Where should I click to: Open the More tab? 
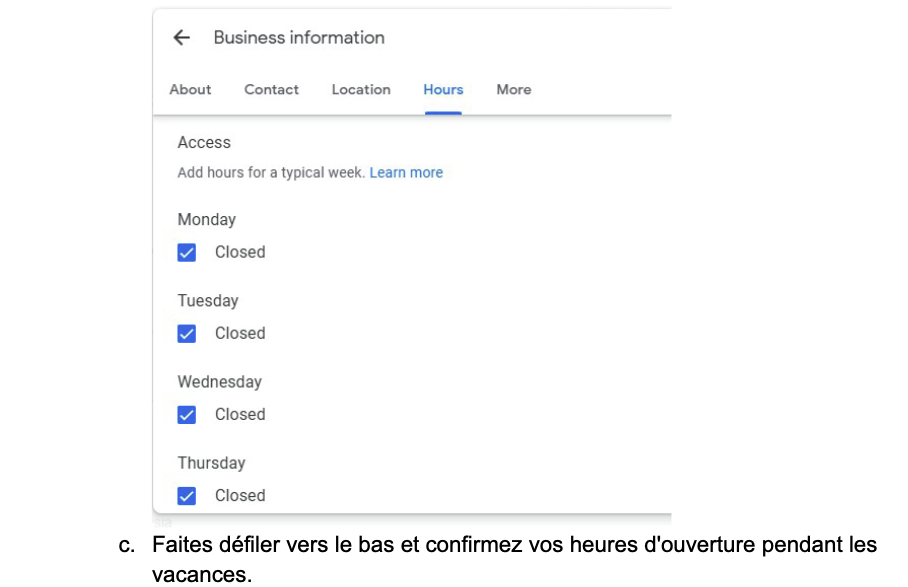pyautogui.click(x=514, y=89)
